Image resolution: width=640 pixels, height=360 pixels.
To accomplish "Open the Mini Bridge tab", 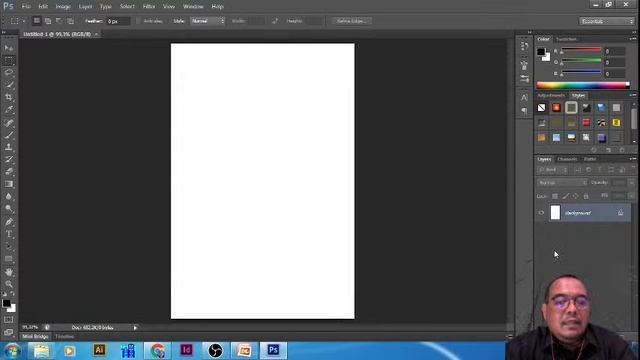I will [35, 336].
